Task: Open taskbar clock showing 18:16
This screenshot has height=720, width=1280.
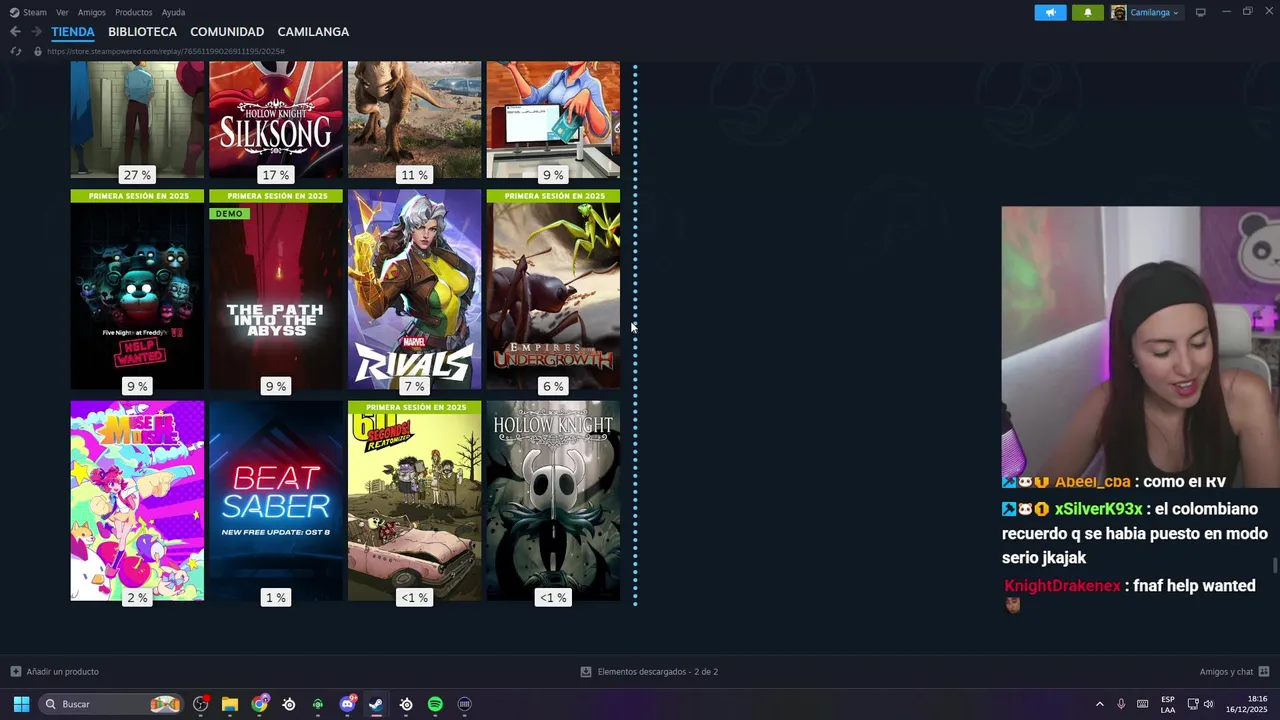Action: (1246, 704)
